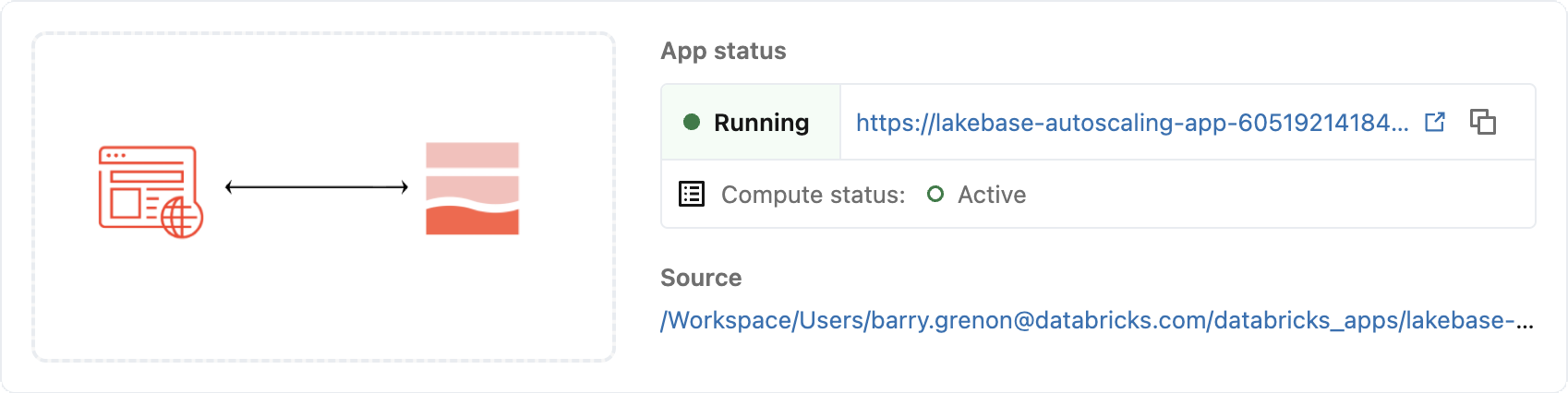This screenshot has height=393, width=1568.
Task: Click the globe on the app icon
Action: coord(181,218)
